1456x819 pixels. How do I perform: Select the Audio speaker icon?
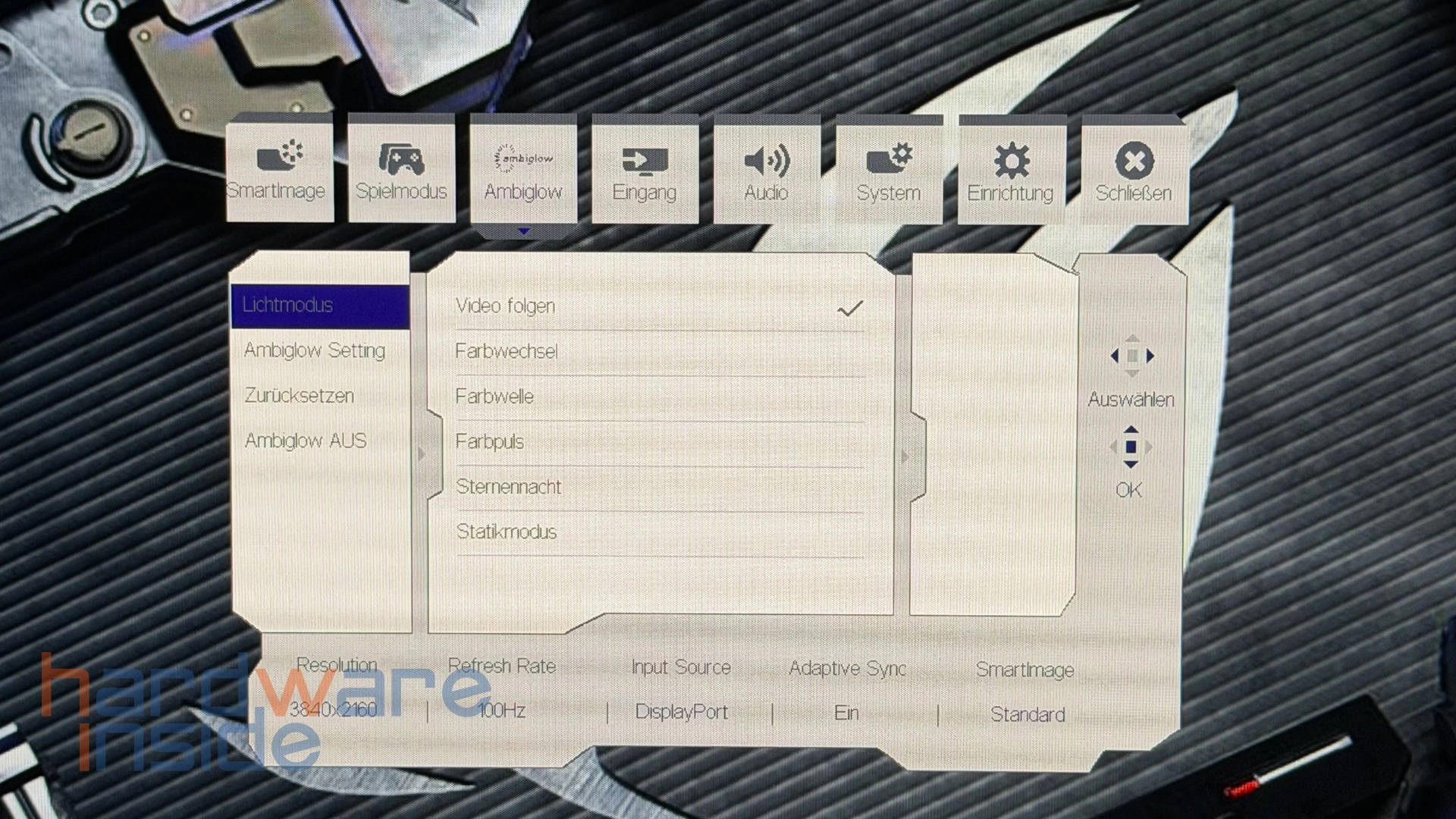click(x=767, y=161)
